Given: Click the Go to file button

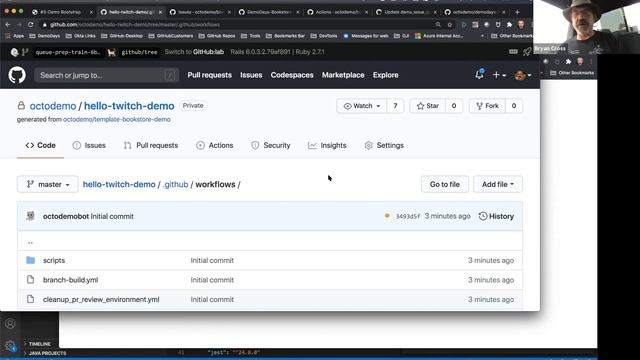Looking at the screenshot, I should point(444,184).
